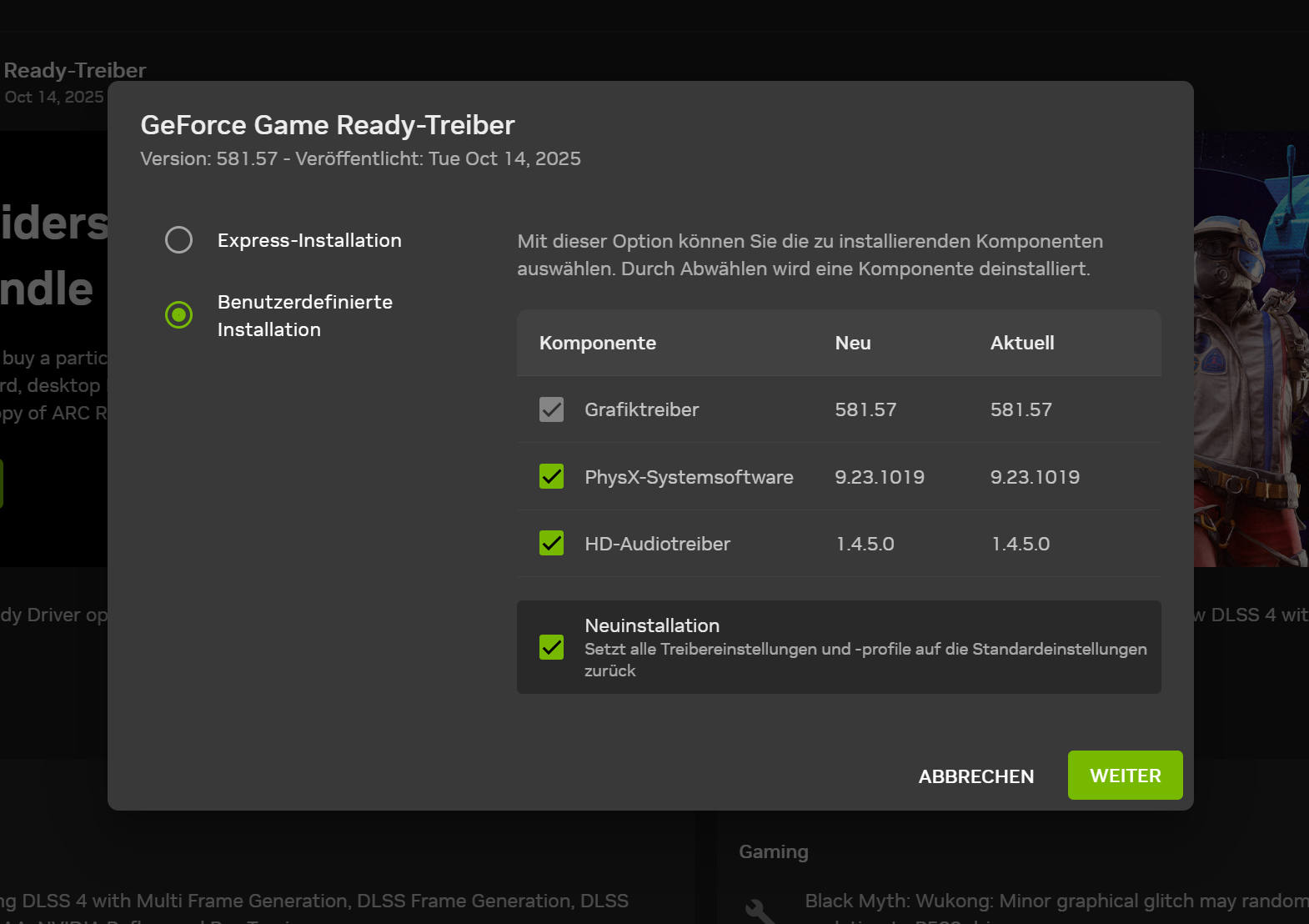Click the new Grafiktreiber version 581.57
This screenshot has height=924, width=1309.
pos(865,409)
